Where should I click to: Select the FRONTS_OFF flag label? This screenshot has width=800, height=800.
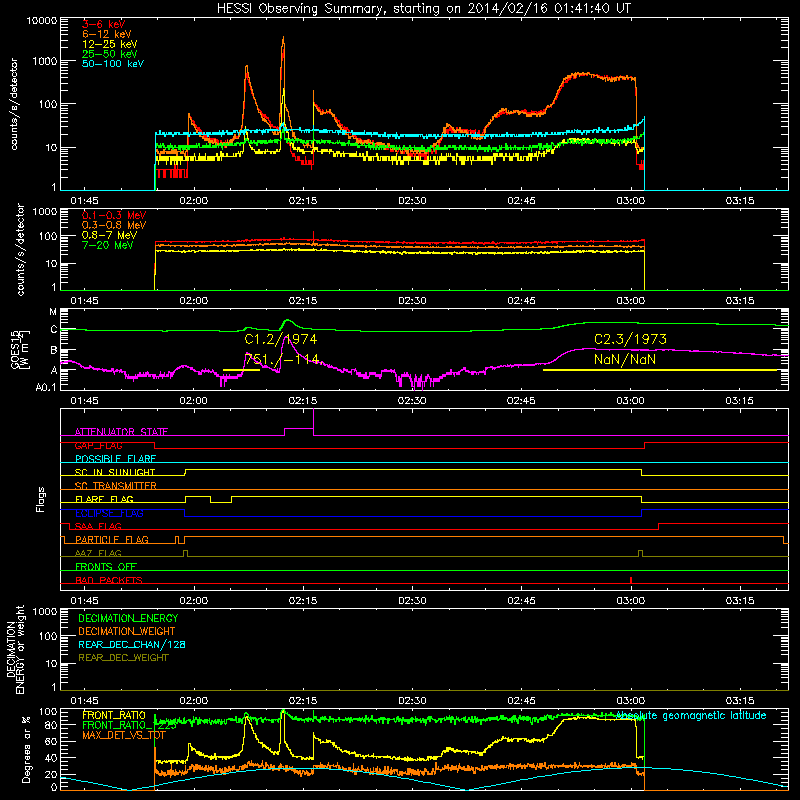[x=106, y=566]
